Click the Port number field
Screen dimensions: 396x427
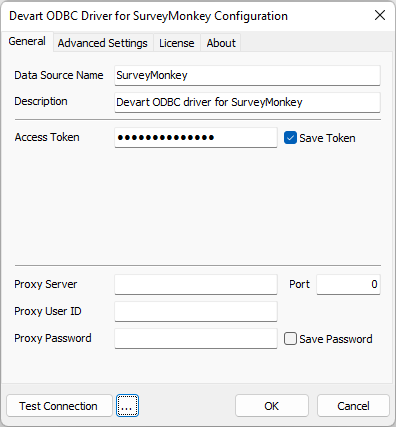pos(348,284)
